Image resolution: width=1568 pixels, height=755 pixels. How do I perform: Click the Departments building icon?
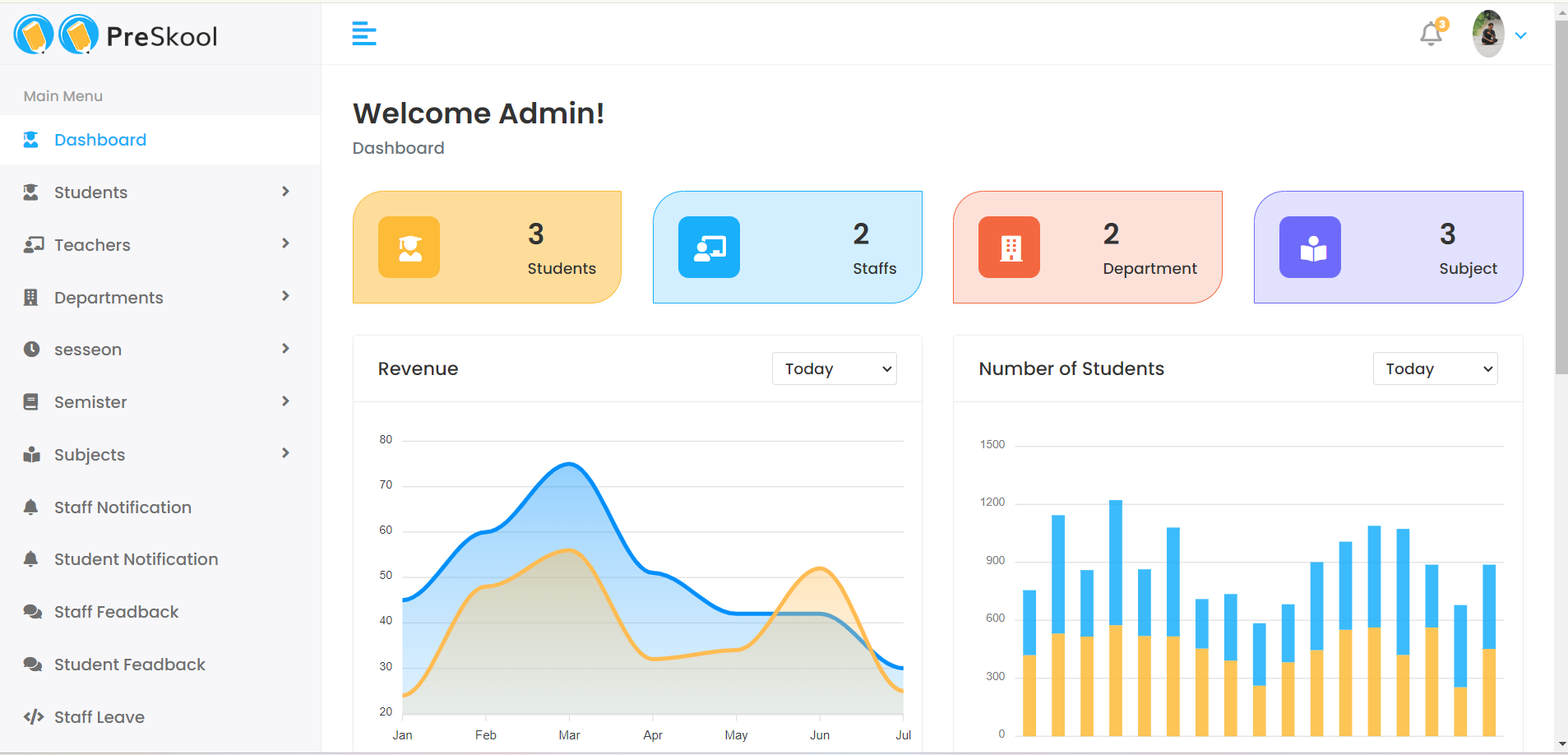(x=31, y=297)
